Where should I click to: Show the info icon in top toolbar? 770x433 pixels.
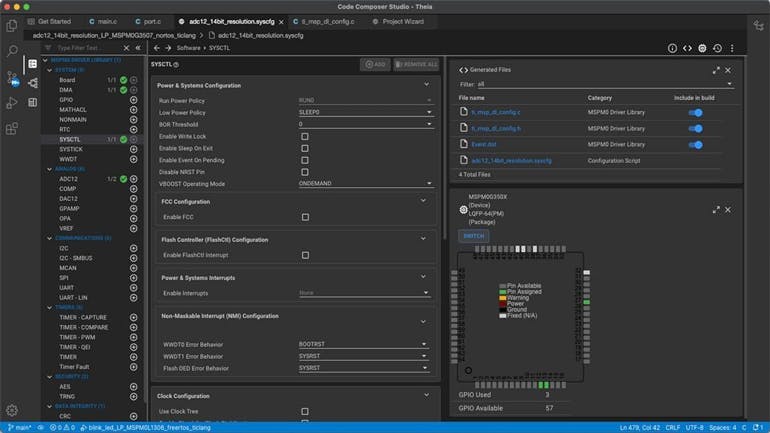(x=672, y=48)
